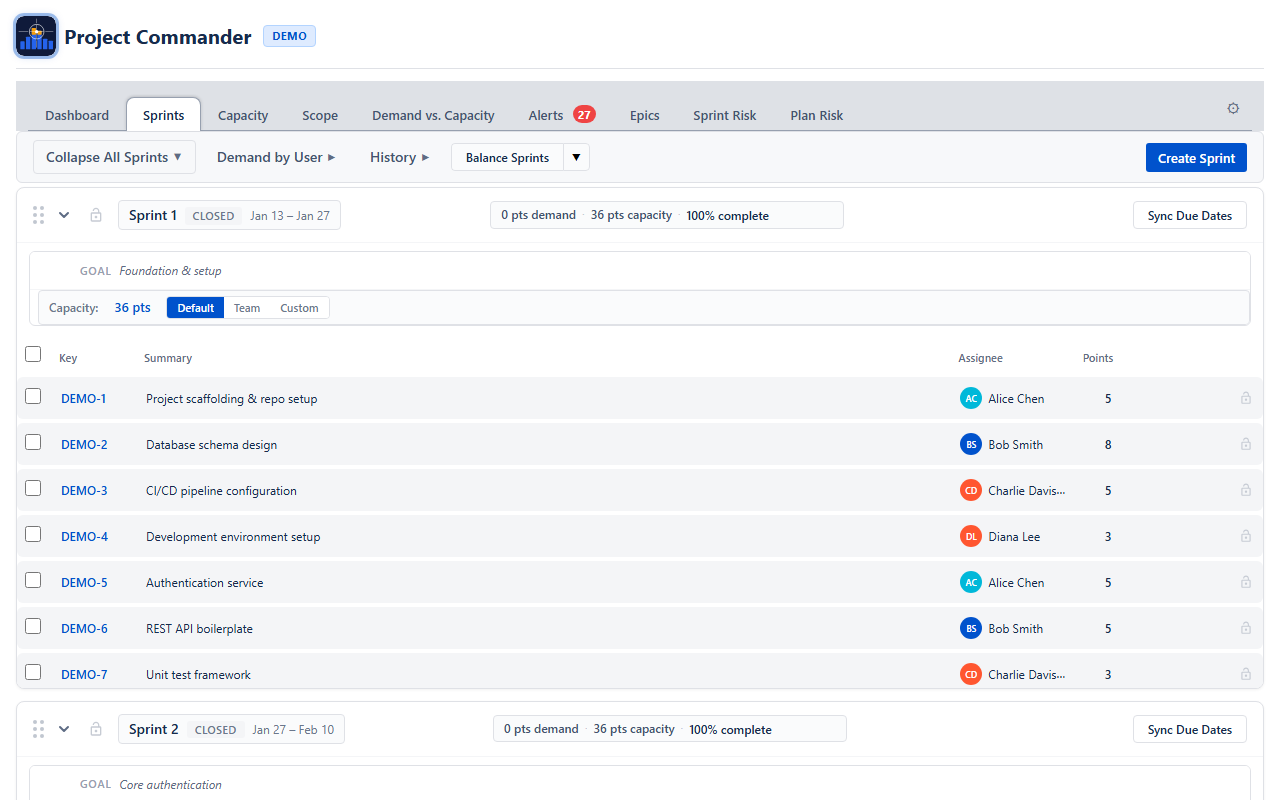Collapse Sprint 1 using its chevron
The height and width of the screenshot is (800, 1280).
(x=64, y=214)
